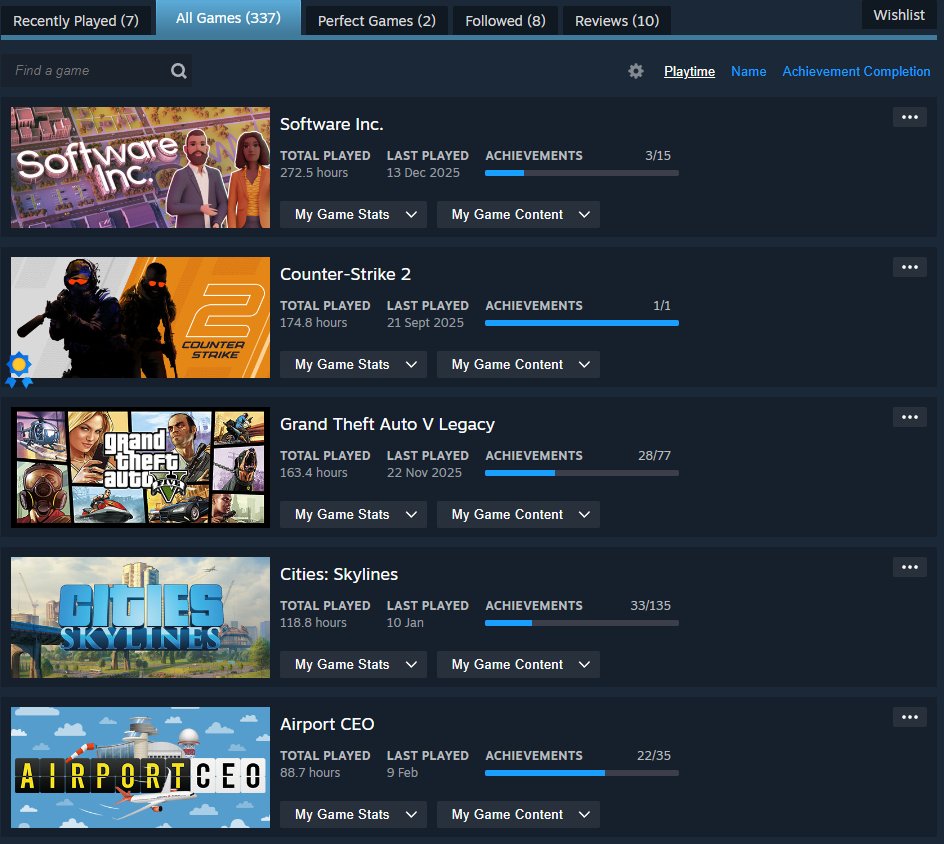Expand My Game Content for Airport CEO
Viewport: 944px width, 844px height.
tap(518, 814)
